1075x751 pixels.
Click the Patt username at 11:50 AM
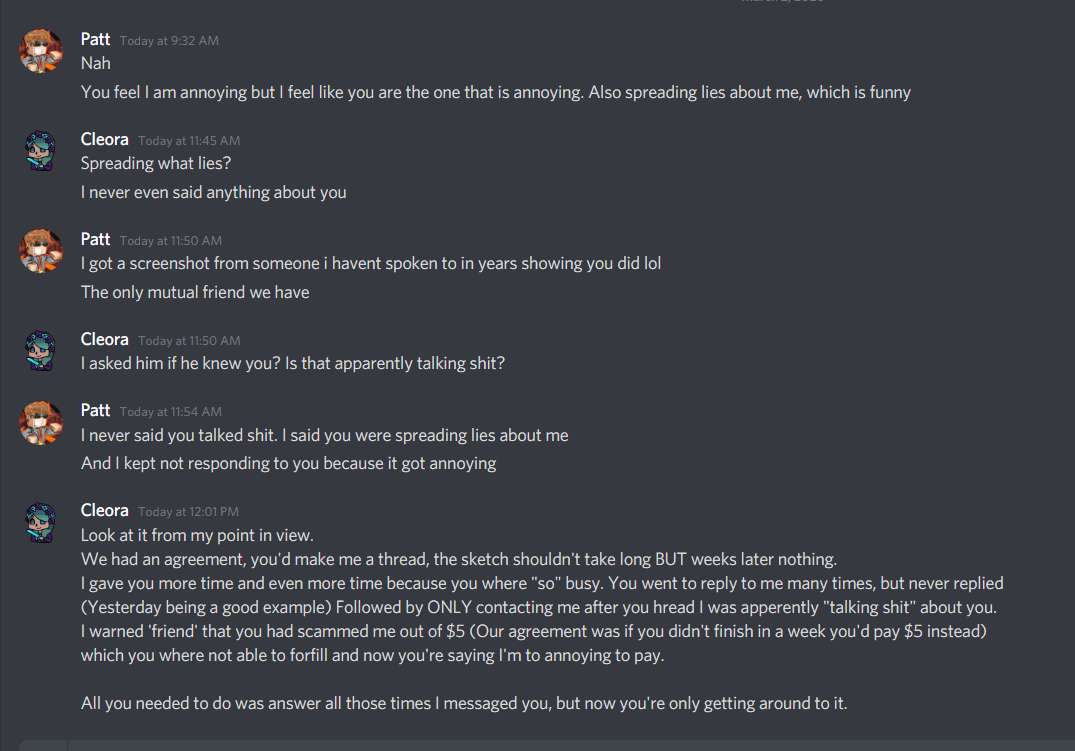pyautogui.click(x=95, y=239)
